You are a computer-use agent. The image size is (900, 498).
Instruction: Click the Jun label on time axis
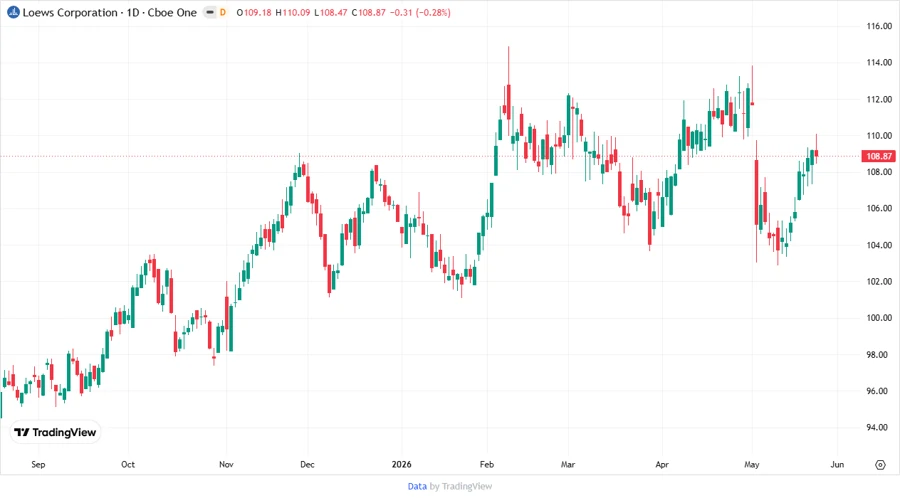(837, 464)
